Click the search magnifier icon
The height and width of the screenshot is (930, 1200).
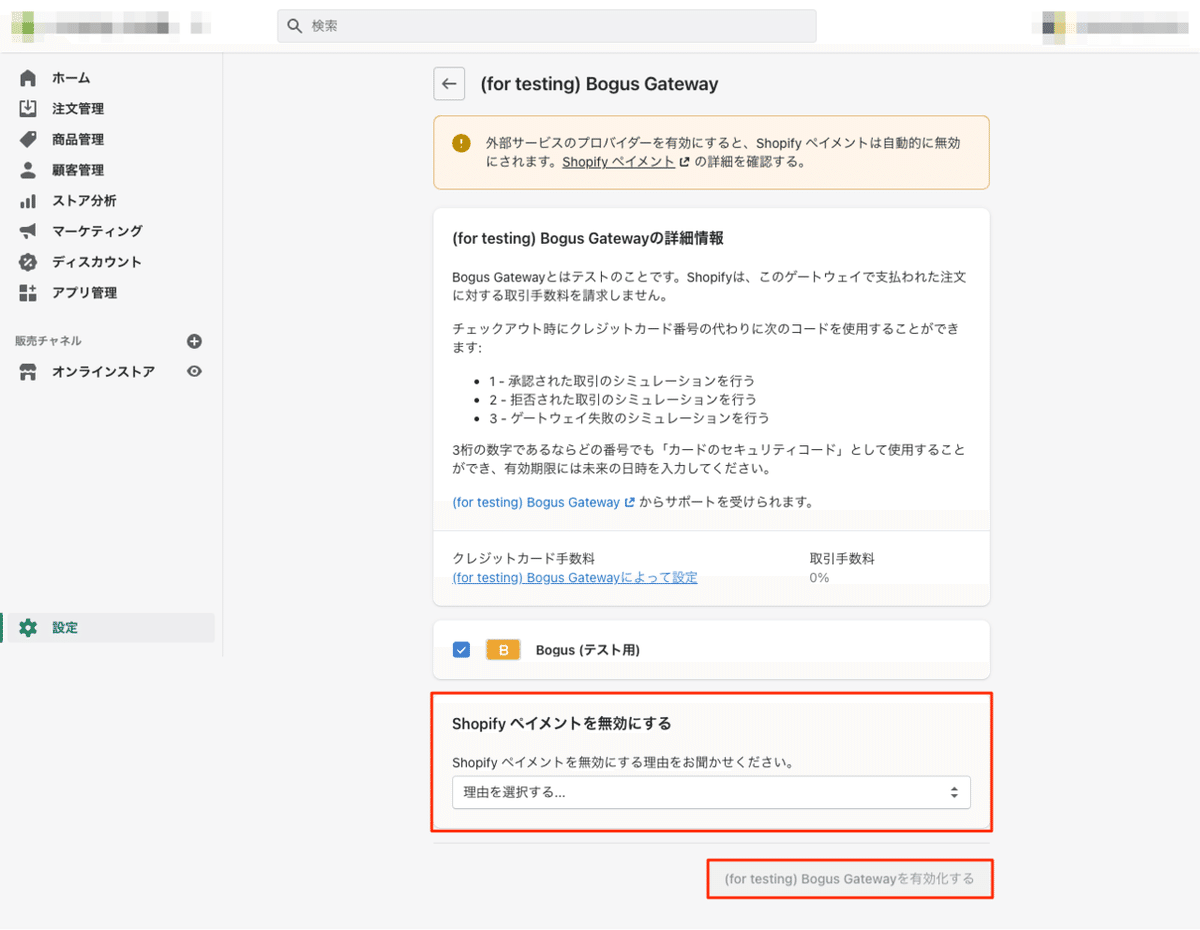click(x=295, y=26)
